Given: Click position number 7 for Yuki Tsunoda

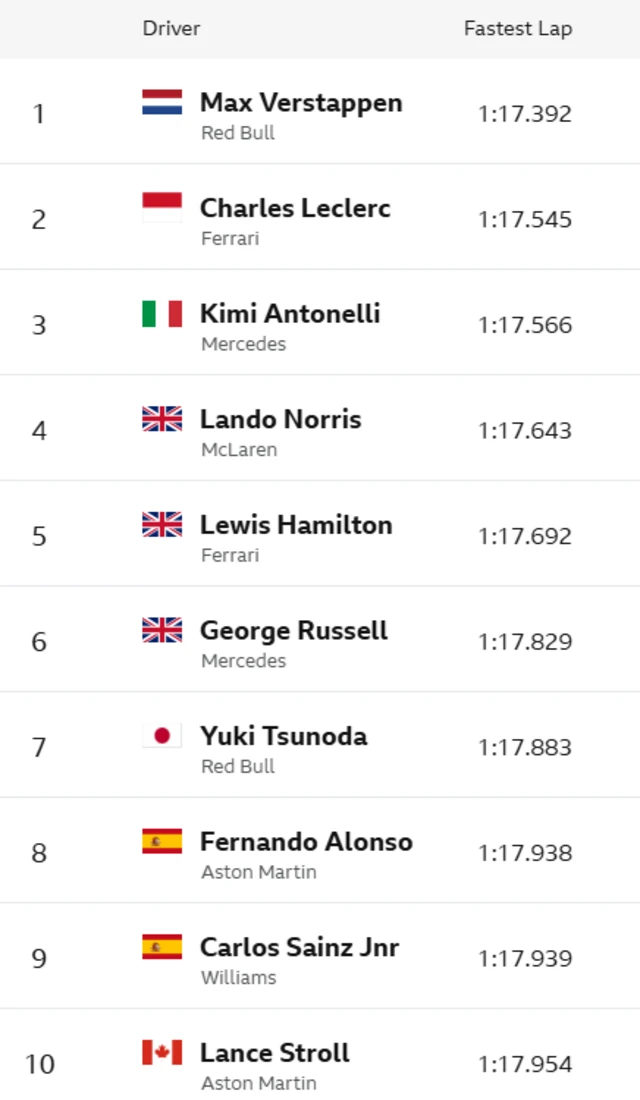Looking at the screenshot, I should point(39,748).
